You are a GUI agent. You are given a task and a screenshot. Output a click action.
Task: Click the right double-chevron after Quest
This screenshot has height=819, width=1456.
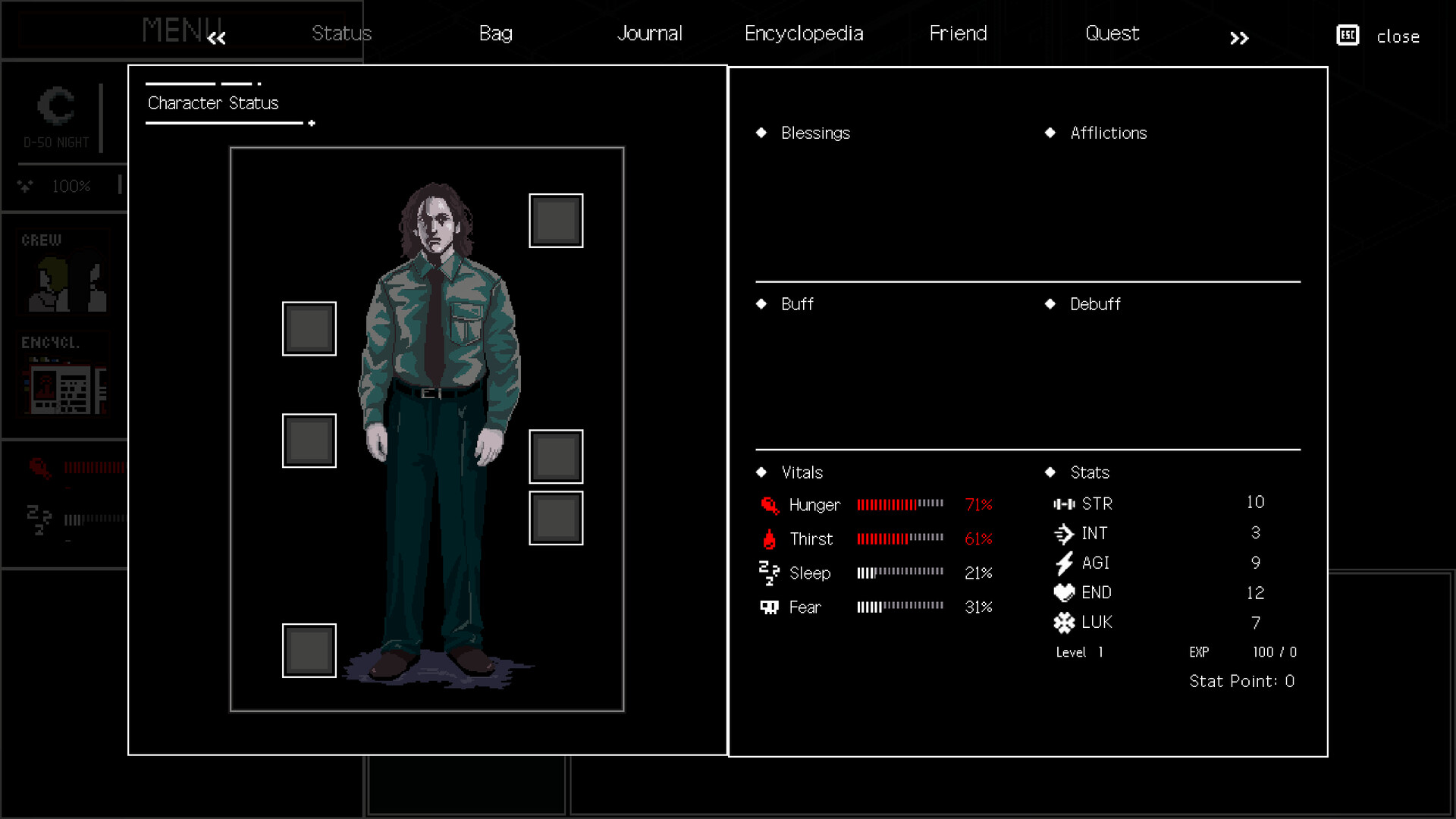(x=1238, y=37)
